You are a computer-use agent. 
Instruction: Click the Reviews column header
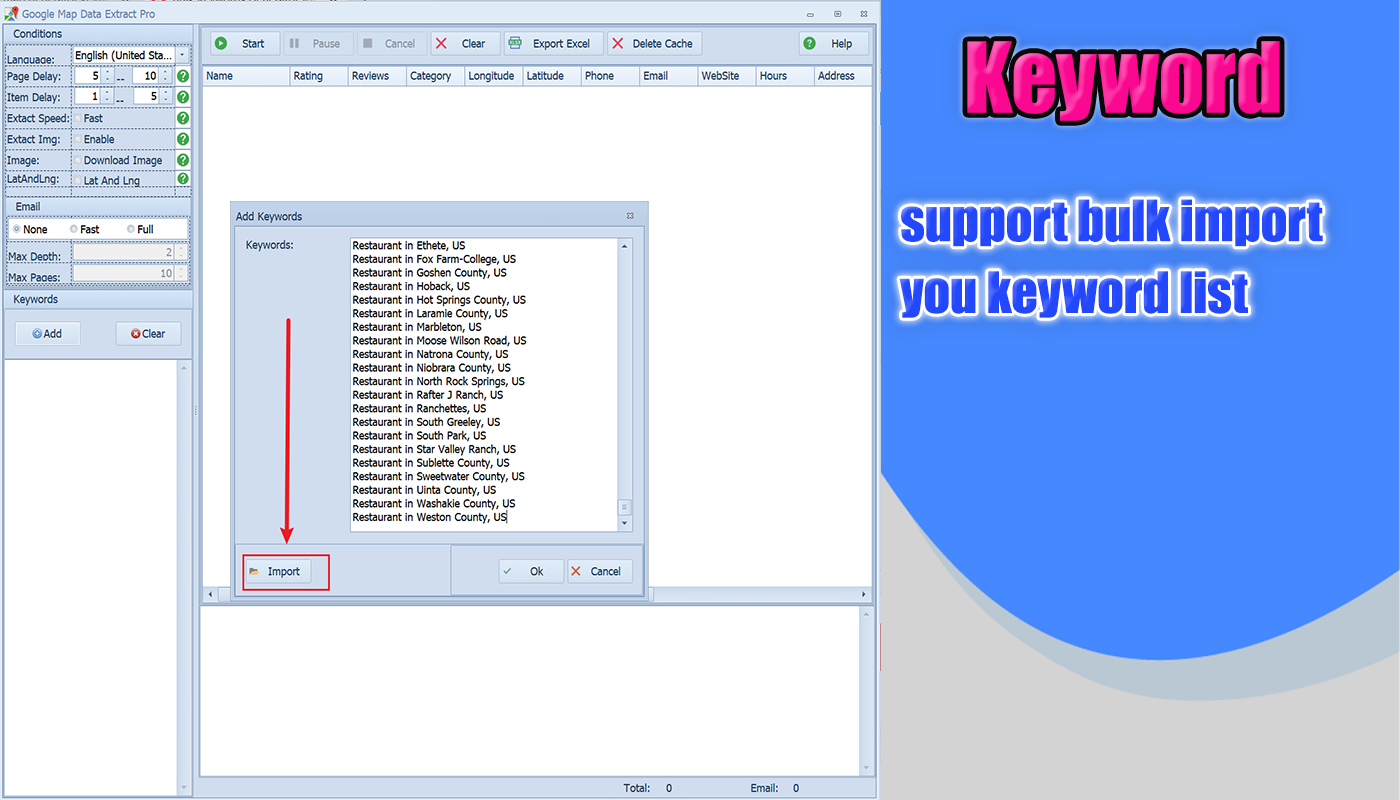coord(377,76)
